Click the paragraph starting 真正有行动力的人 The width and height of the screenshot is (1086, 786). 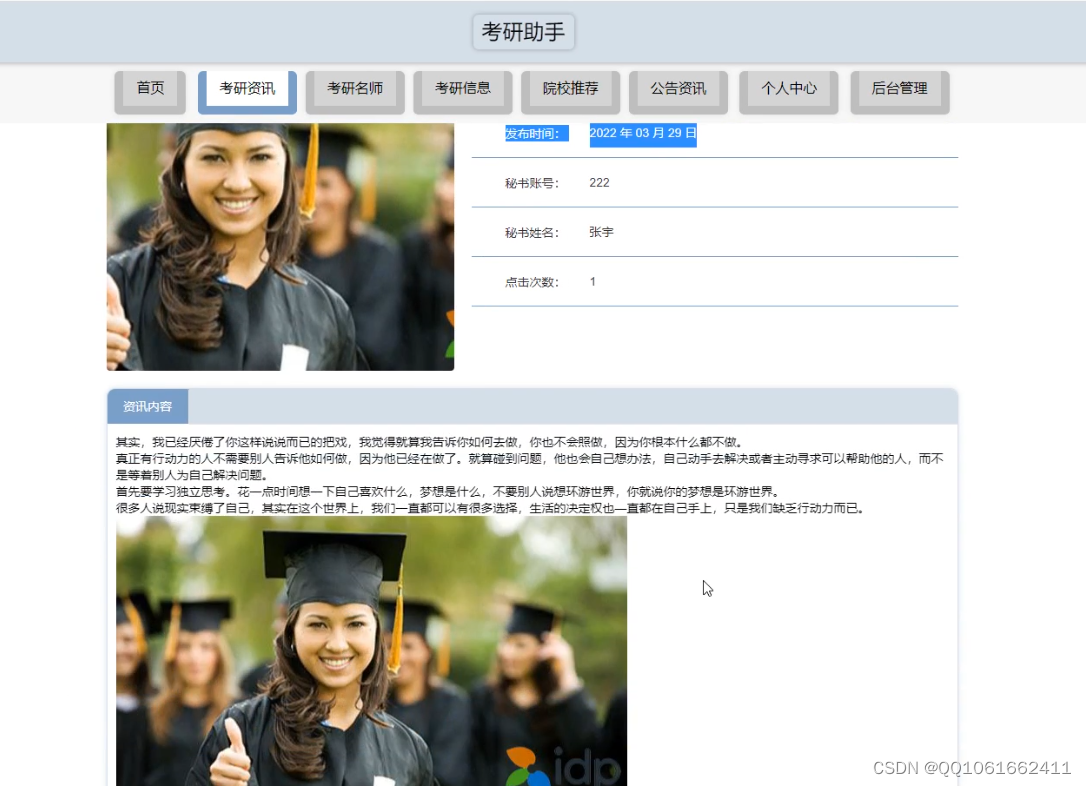point(530,467)
